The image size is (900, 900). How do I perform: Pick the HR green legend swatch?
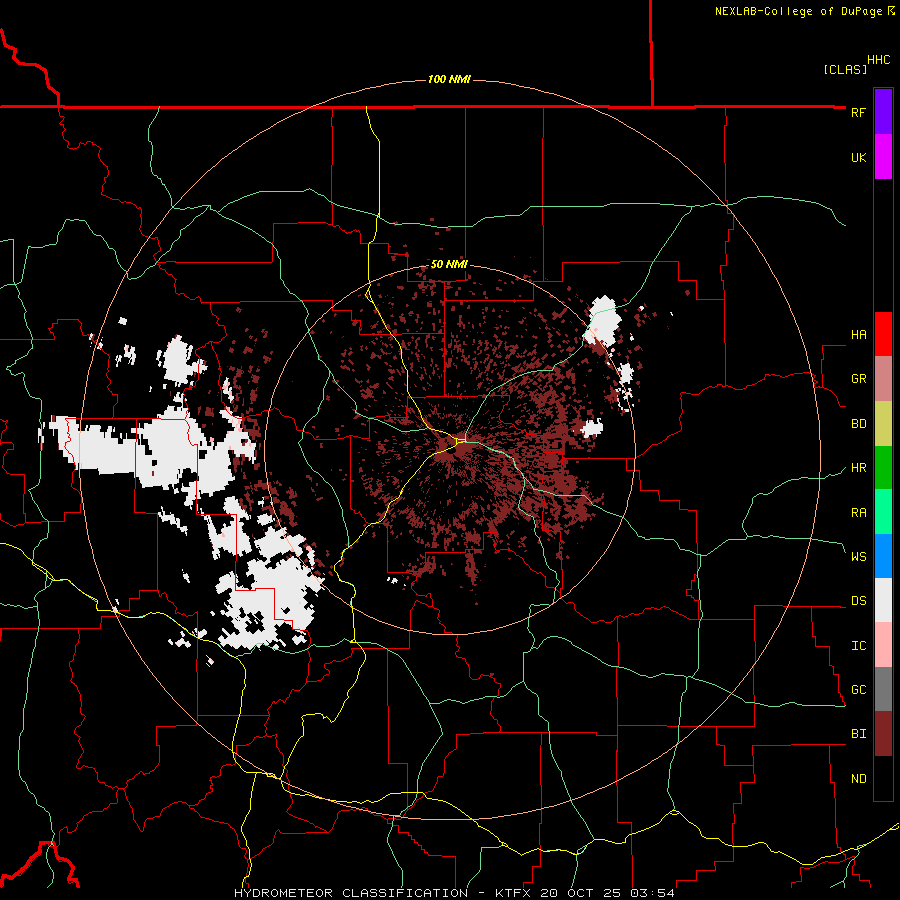click(x=883, y=467)
